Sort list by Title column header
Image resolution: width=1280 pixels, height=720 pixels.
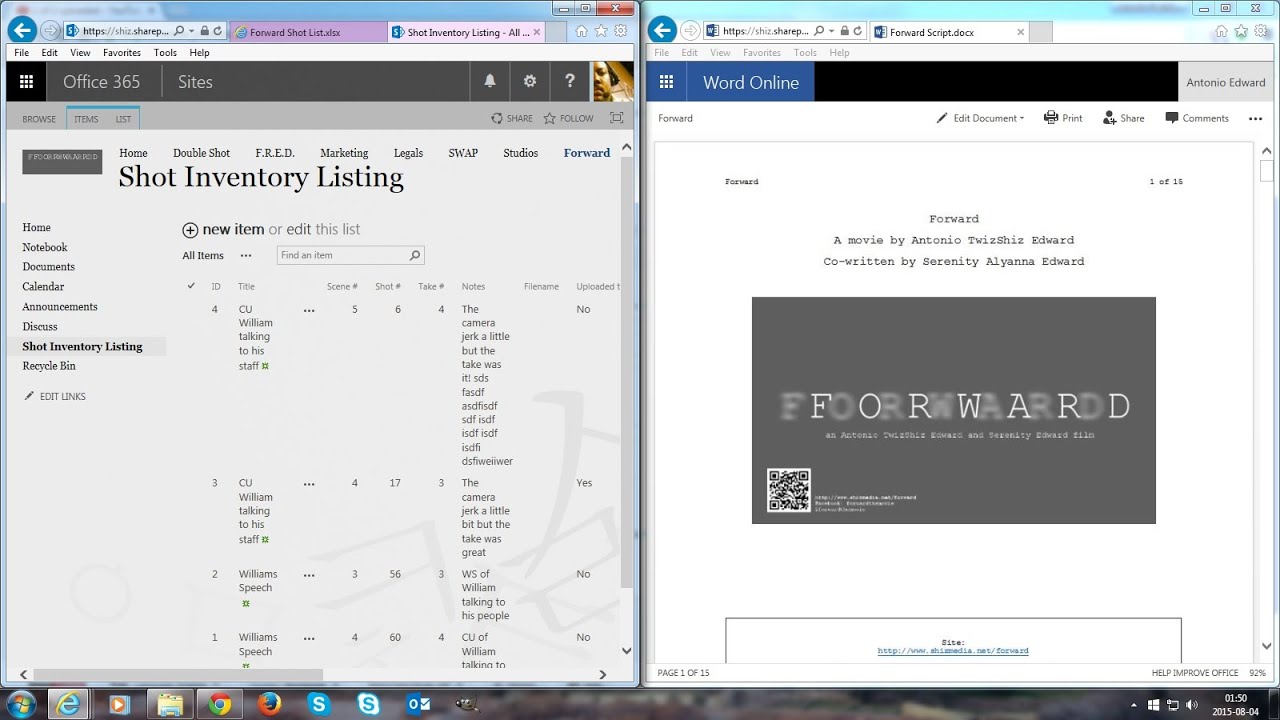coord(246,287)
